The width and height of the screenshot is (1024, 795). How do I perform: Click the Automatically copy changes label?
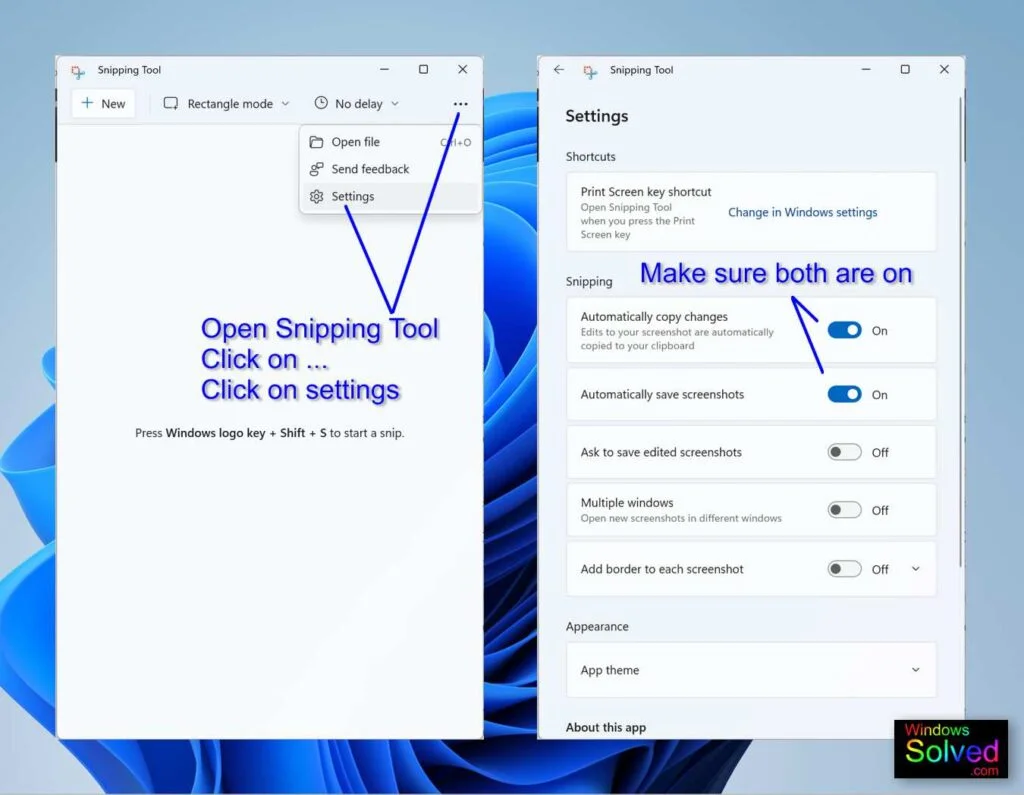pyautogui.click(x=654, y=316)
